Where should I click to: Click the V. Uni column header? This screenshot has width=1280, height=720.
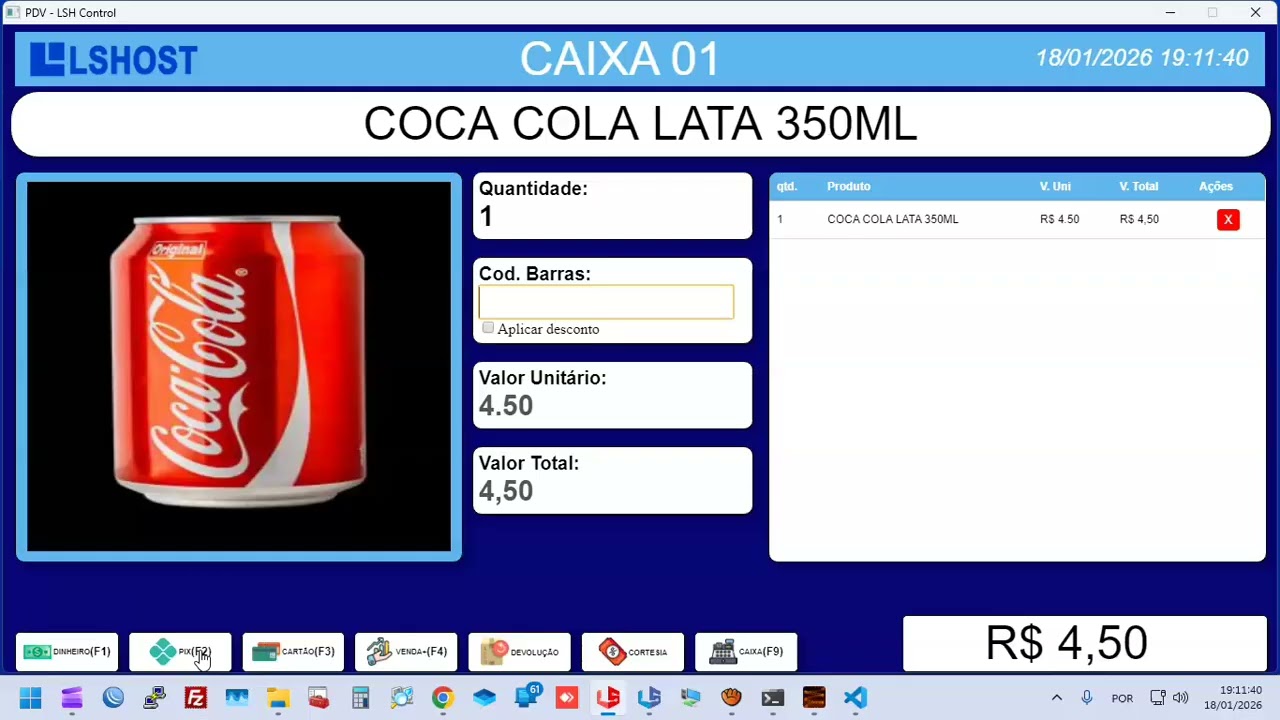click(x=1055, y=186)
